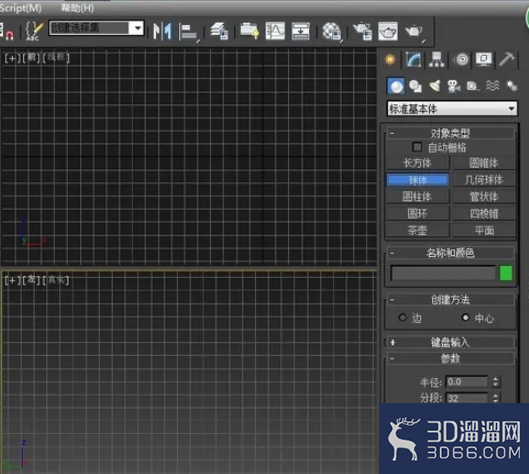Click the 平面 plane button

coord(484,231)
